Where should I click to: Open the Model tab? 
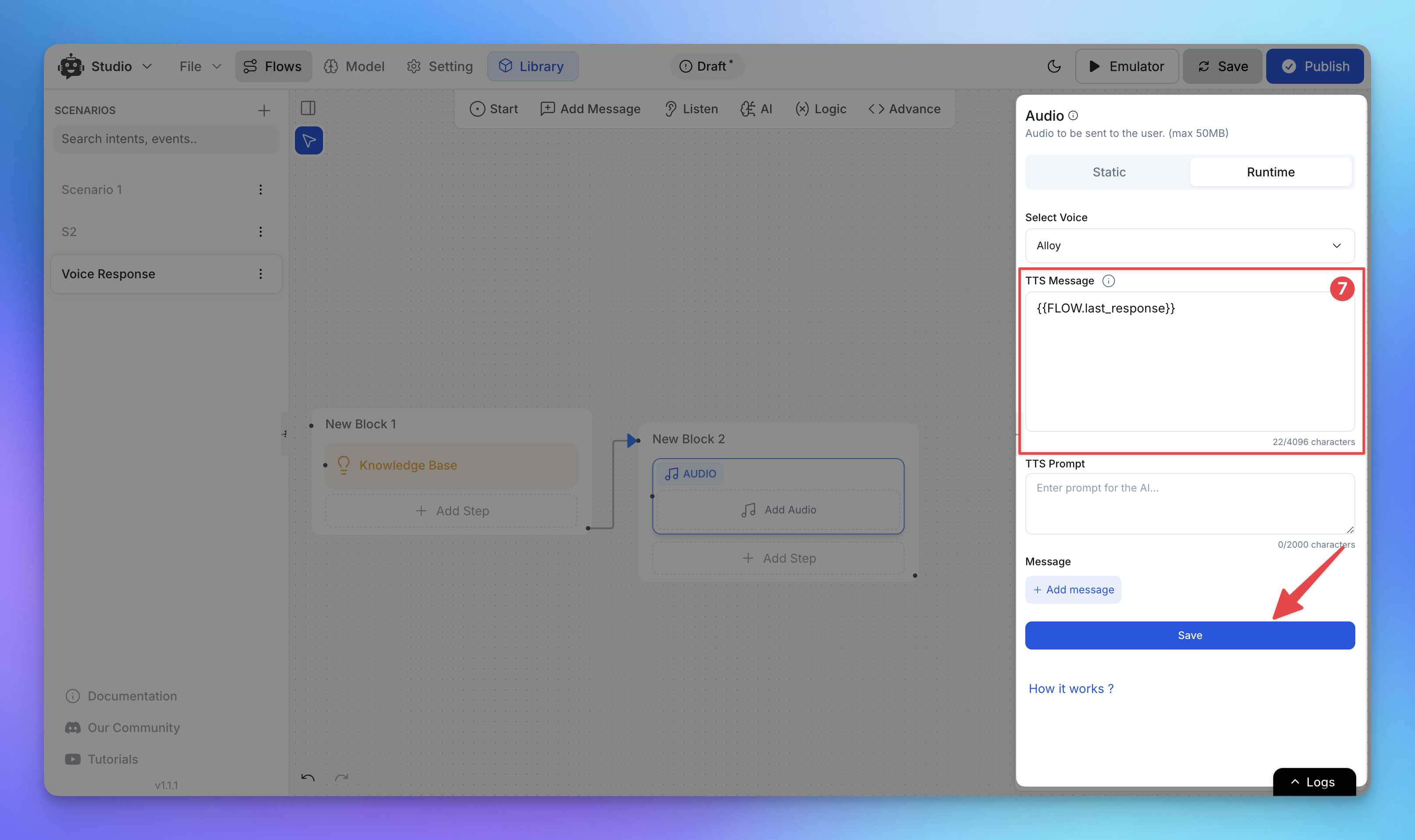pyautogui.click(x=354, y=66)
